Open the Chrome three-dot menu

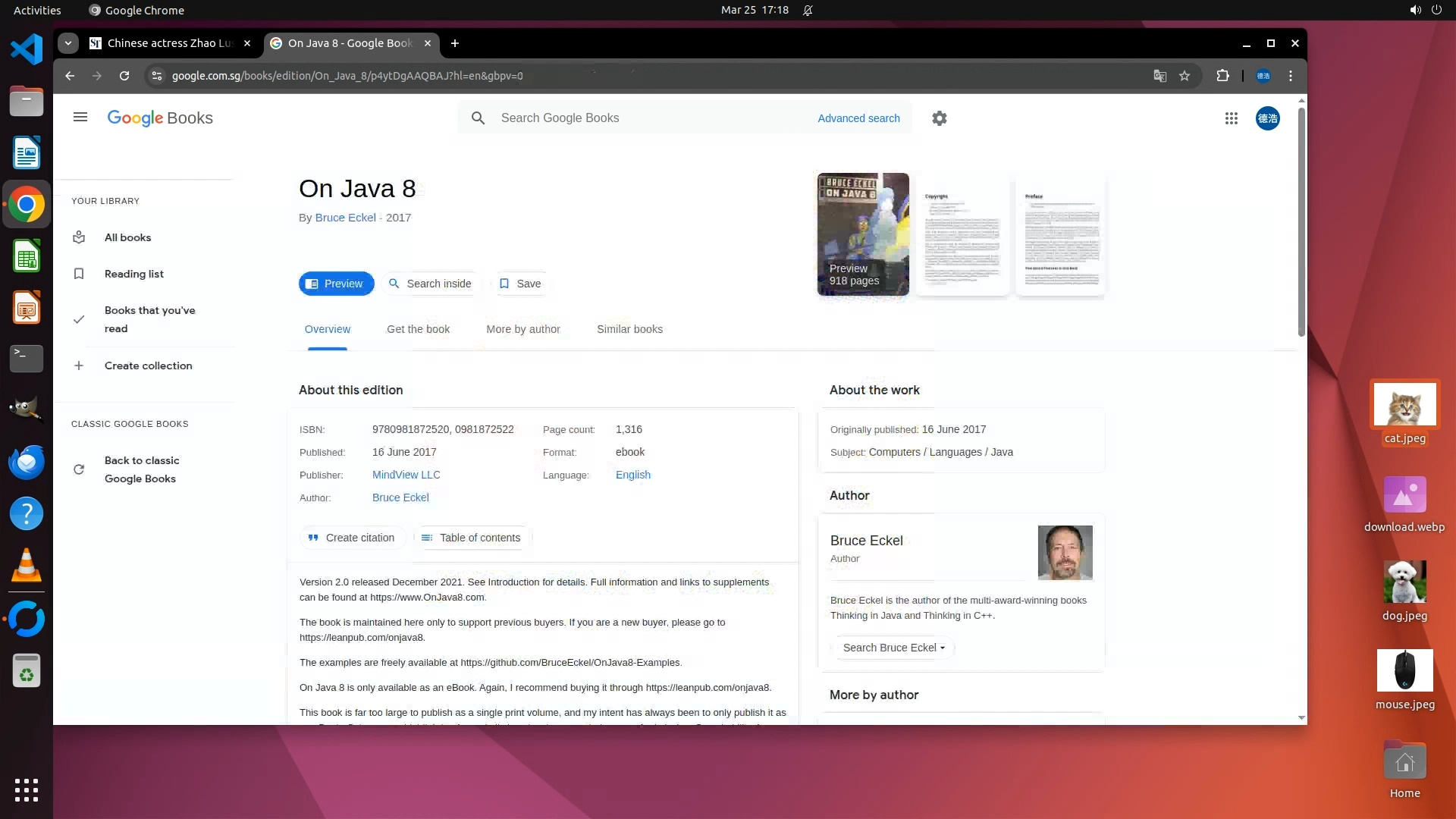coord(1291,76)
